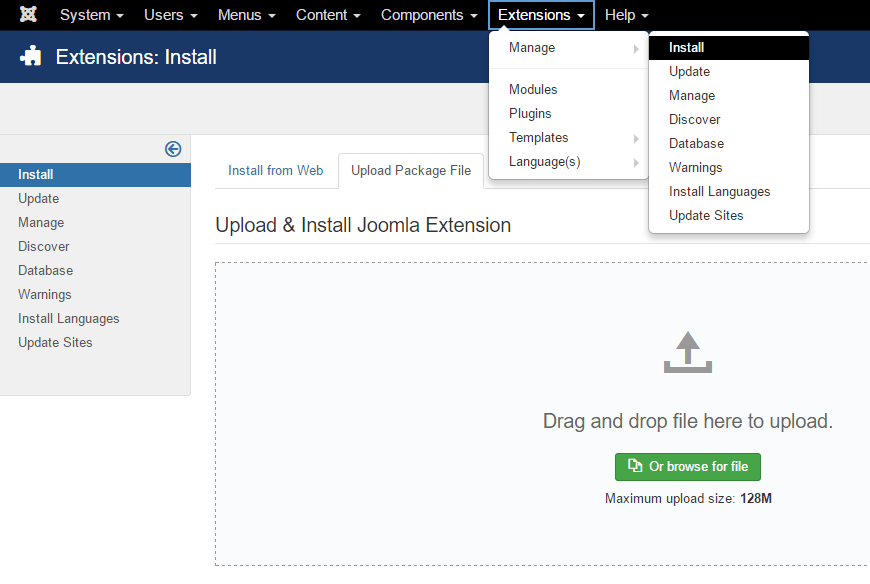The height and width of the screenshot is (584, 870).
Task: Click the 'Upload & Install Joomla Extension' heading
Action: (363, 225)
